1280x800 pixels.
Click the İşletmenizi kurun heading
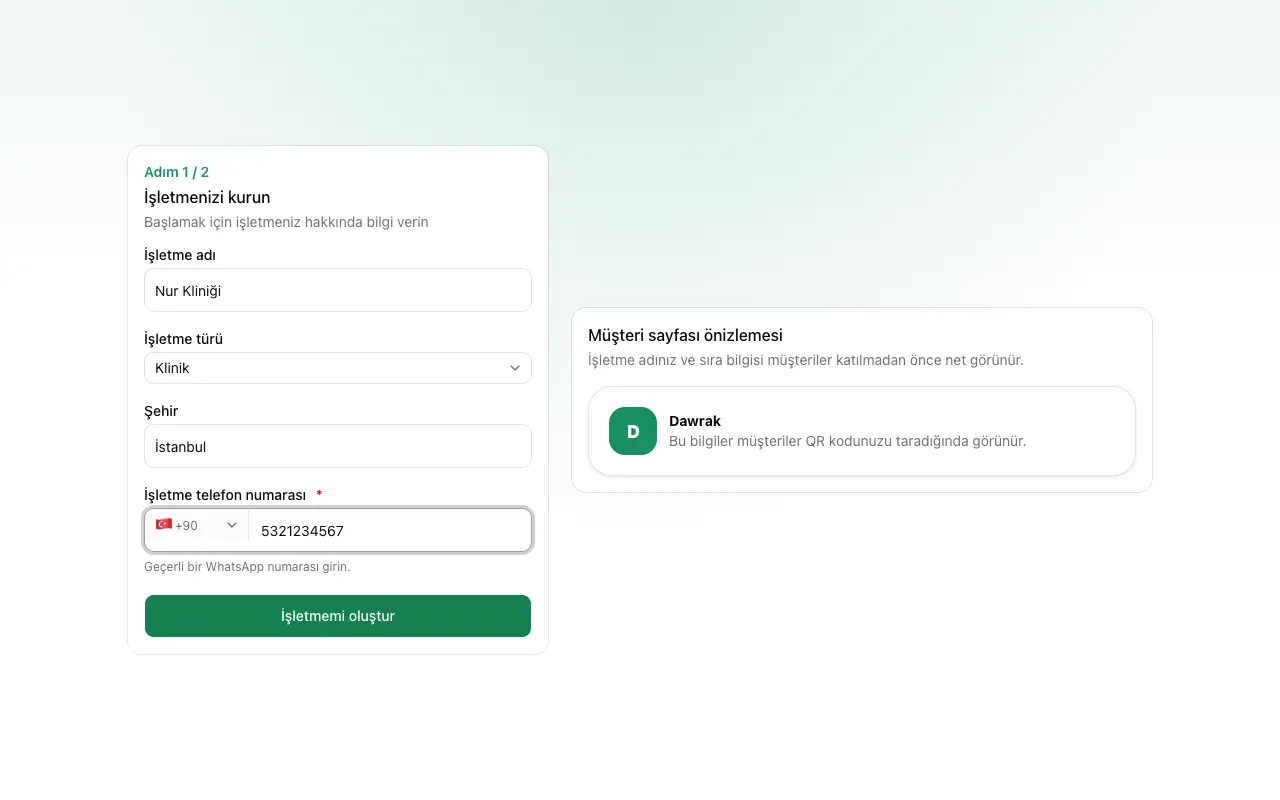click(207, 197)
